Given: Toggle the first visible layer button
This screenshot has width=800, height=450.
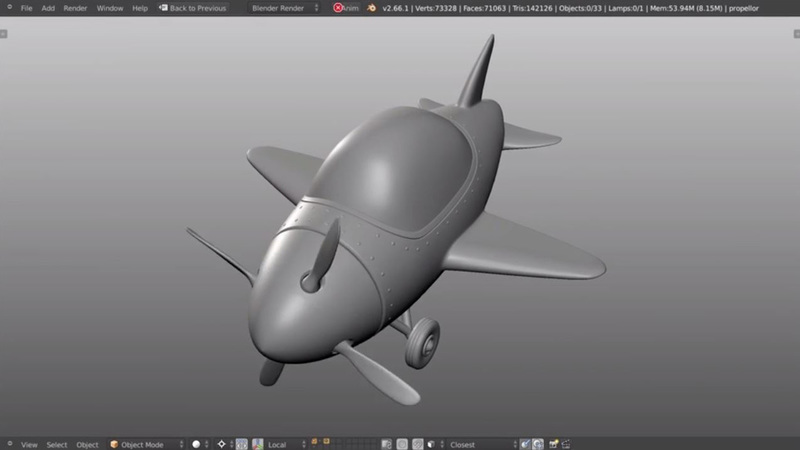Looking at the screenshot, I should [314, 441].
